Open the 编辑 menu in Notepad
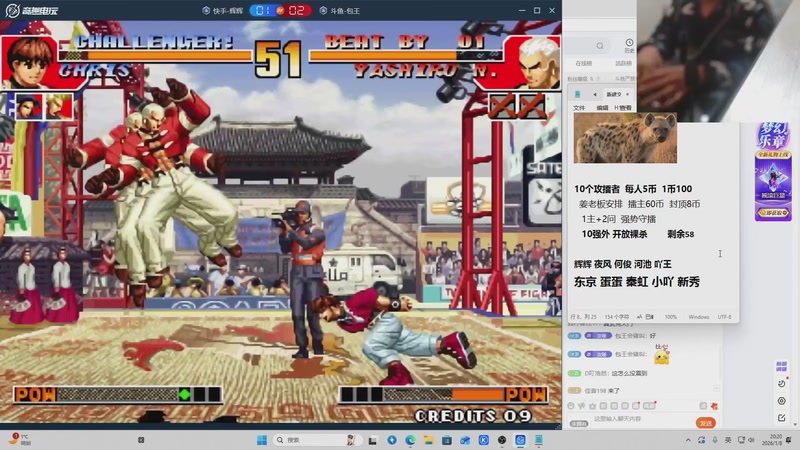This screenshot has height=450, width=800. (603, 108)
